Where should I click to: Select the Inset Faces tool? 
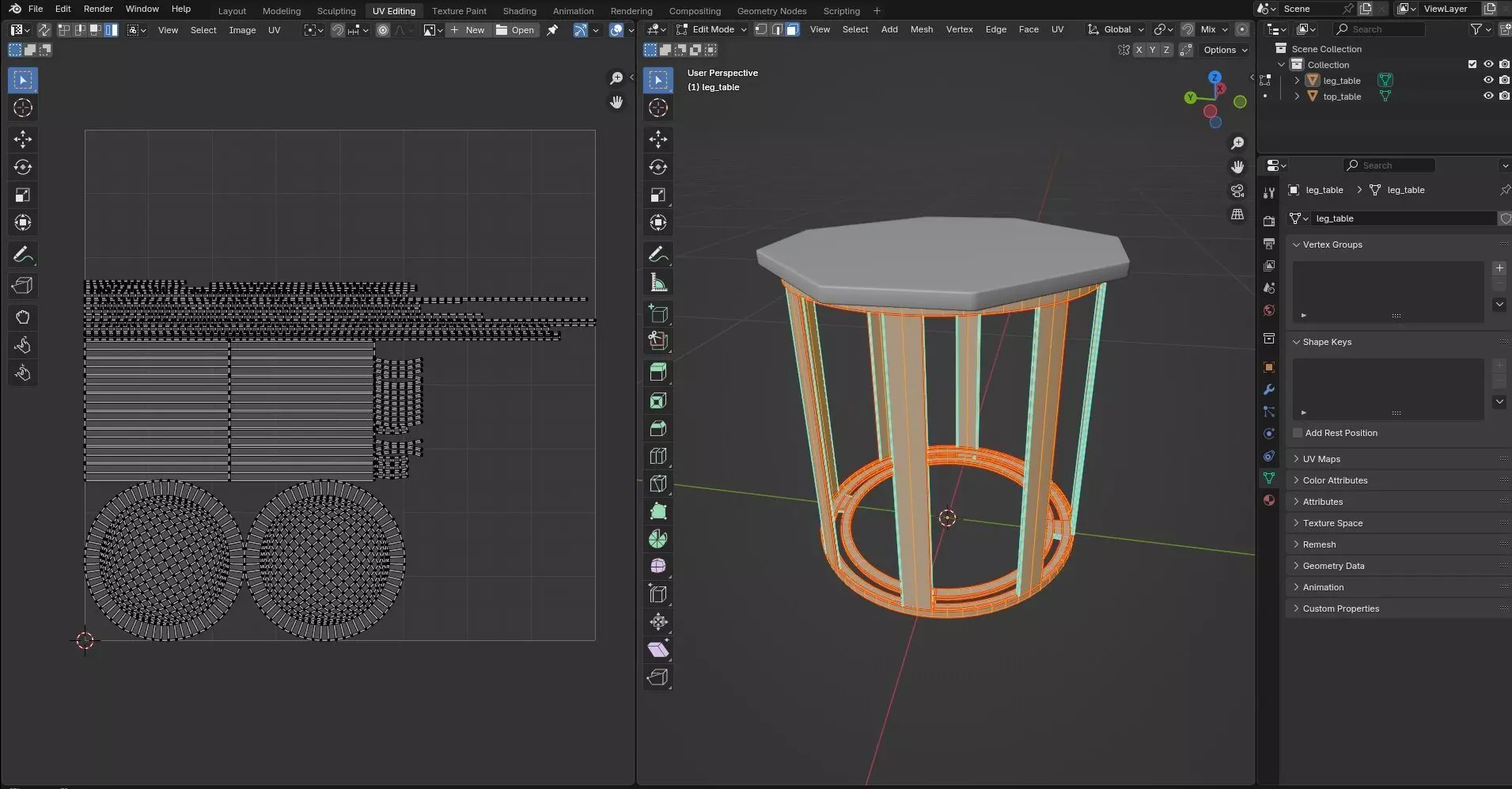click(658, 400)
